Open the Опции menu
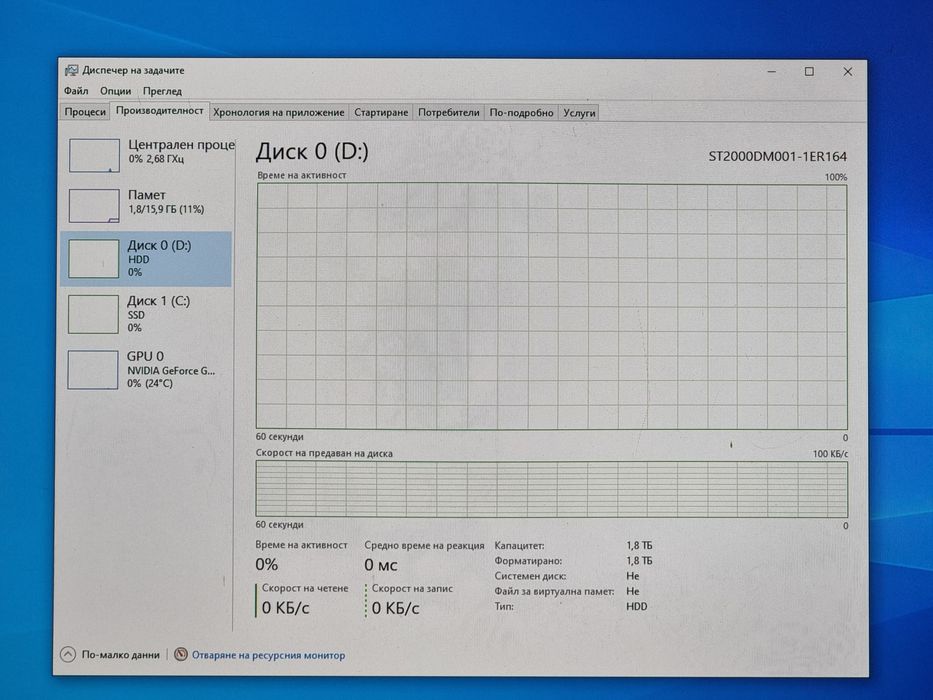The width and height of the screenshot is (933, 700). pos(115,91)
